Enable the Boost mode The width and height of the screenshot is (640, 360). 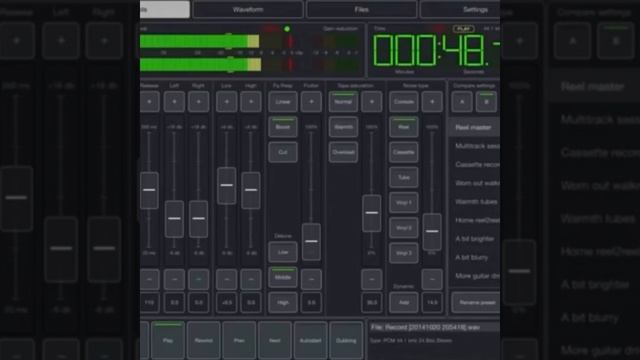pos(282,127)
